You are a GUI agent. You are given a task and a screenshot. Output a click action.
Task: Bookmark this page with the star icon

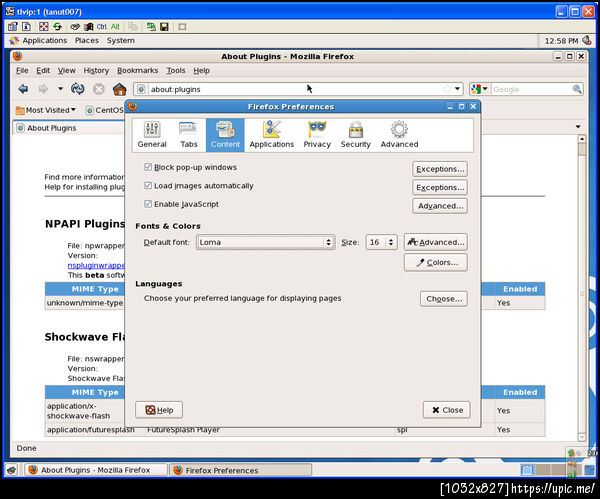pyautogui.click(x=447, y=89)
